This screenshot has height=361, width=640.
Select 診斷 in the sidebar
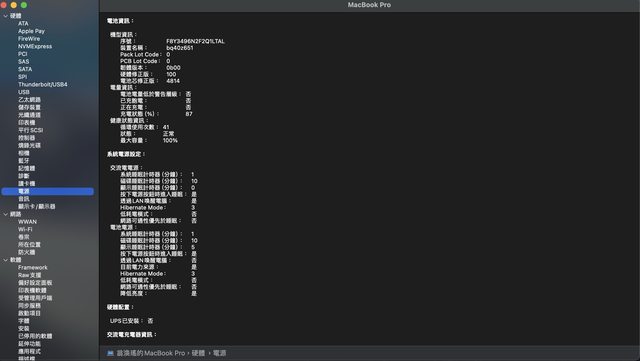[x=24, y=176]
